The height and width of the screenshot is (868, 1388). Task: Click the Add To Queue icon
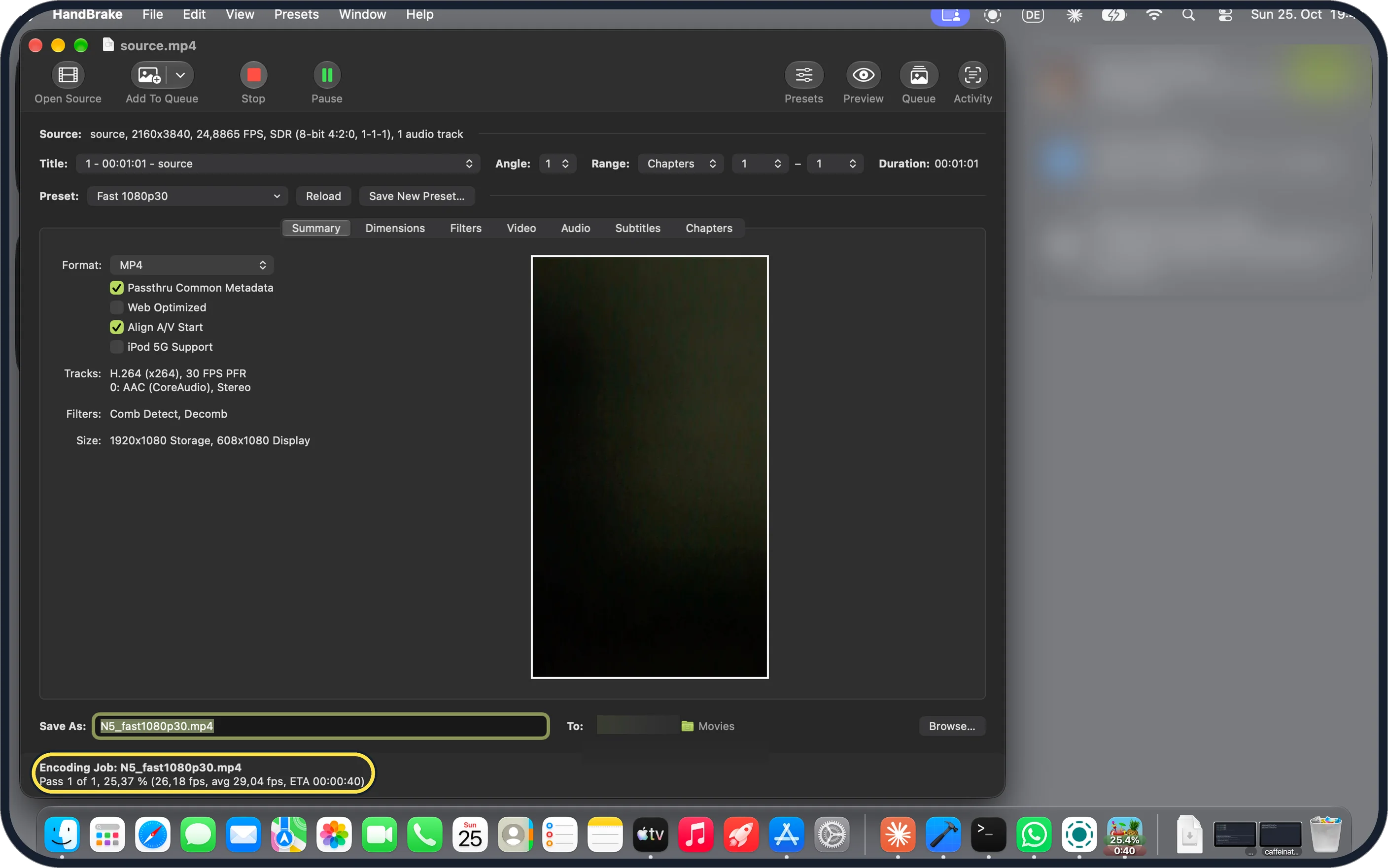pyautogui.click(x=149, y=75)
